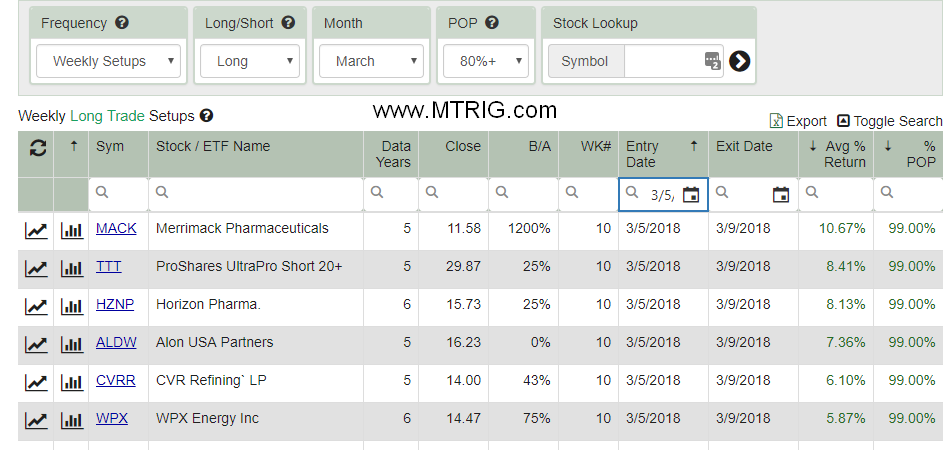Click the keypad icon in Symbol field
The width and height of the screenshot is (952, 450).
point(712,61)
